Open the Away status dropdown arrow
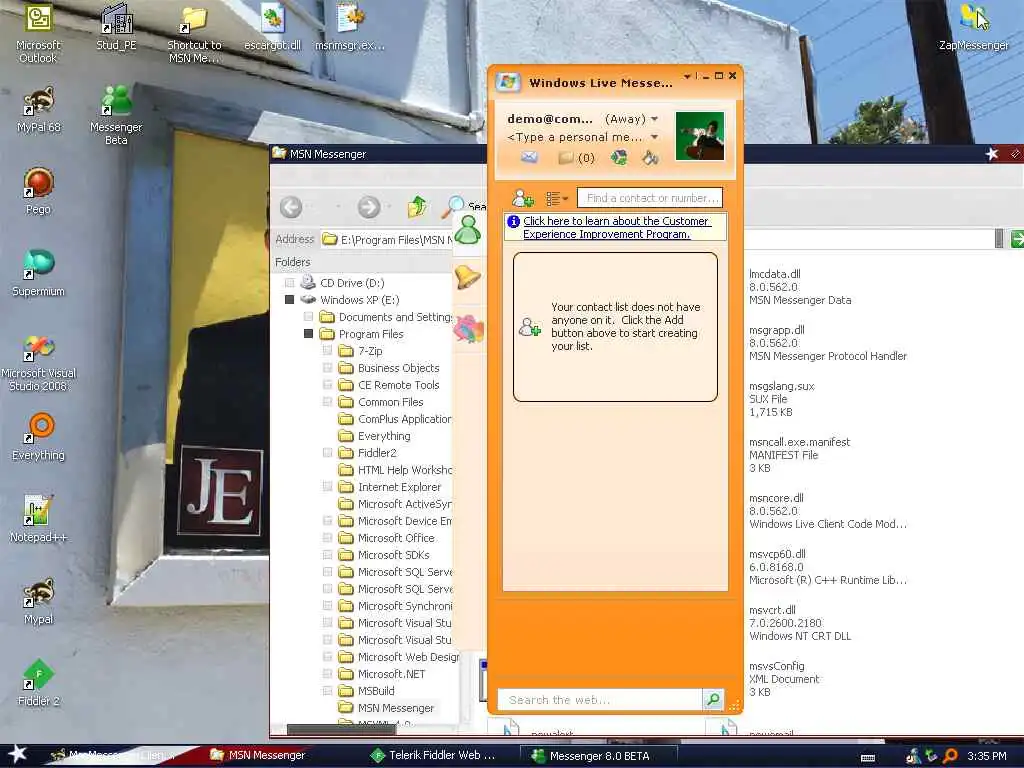 654,119
